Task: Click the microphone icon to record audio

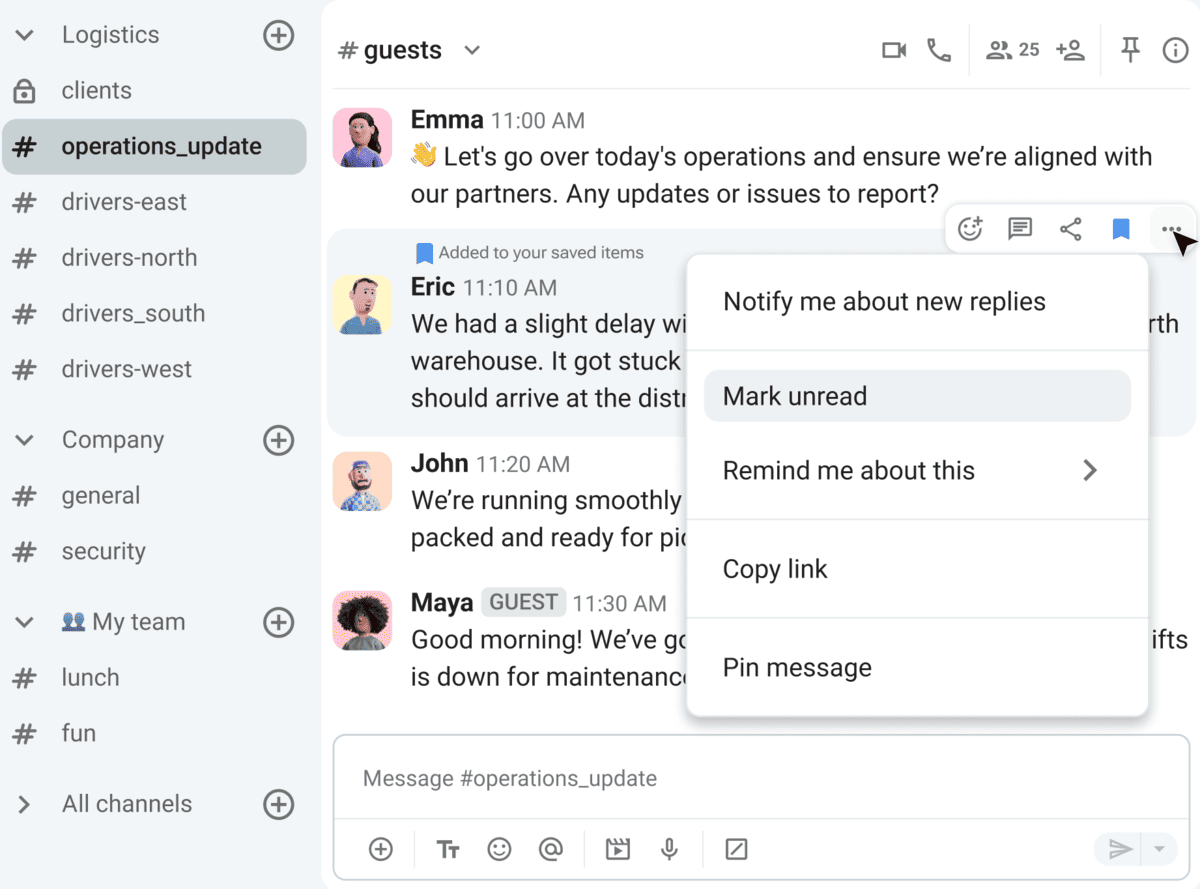Action: pos(669,849)
